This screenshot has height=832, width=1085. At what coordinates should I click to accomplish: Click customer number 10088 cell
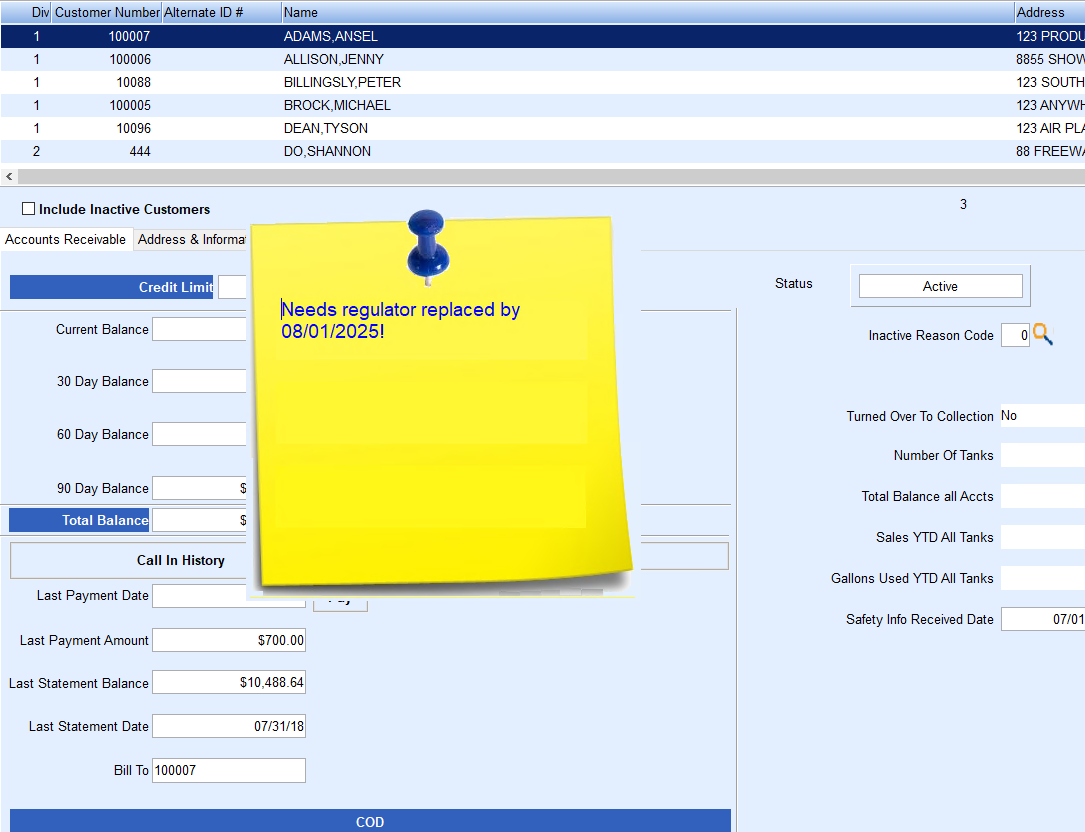tap(107, 82)
